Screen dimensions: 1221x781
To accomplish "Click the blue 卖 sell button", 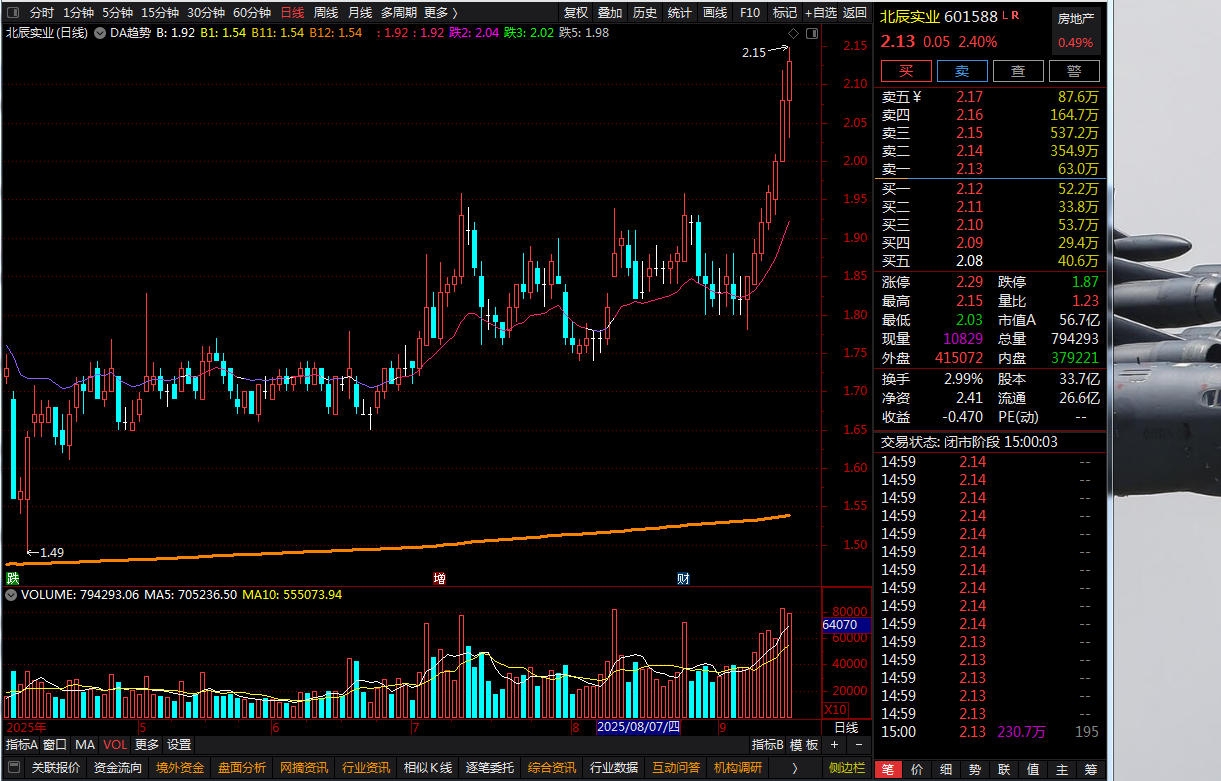I will pyautogui.click(x=962, y=70).
